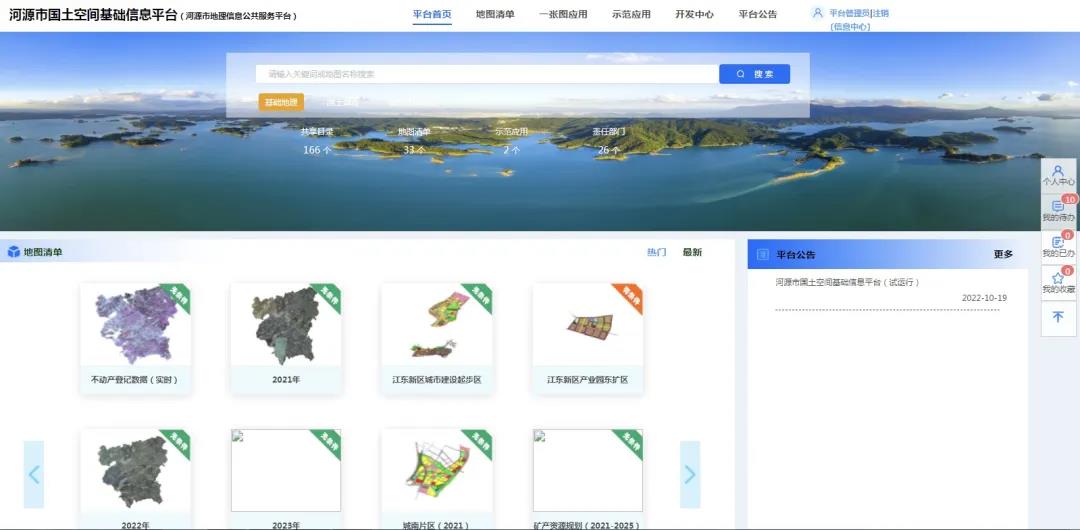This screenshot has width=1080, height=530.
Task: Open 我的收藏 star icon
Action: [1058, 278]
